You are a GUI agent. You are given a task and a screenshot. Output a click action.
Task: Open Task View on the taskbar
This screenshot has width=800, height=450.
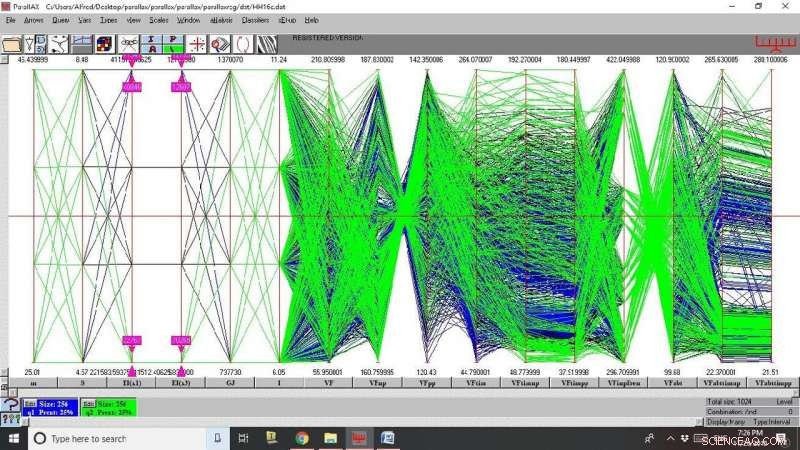click(243, 438)
